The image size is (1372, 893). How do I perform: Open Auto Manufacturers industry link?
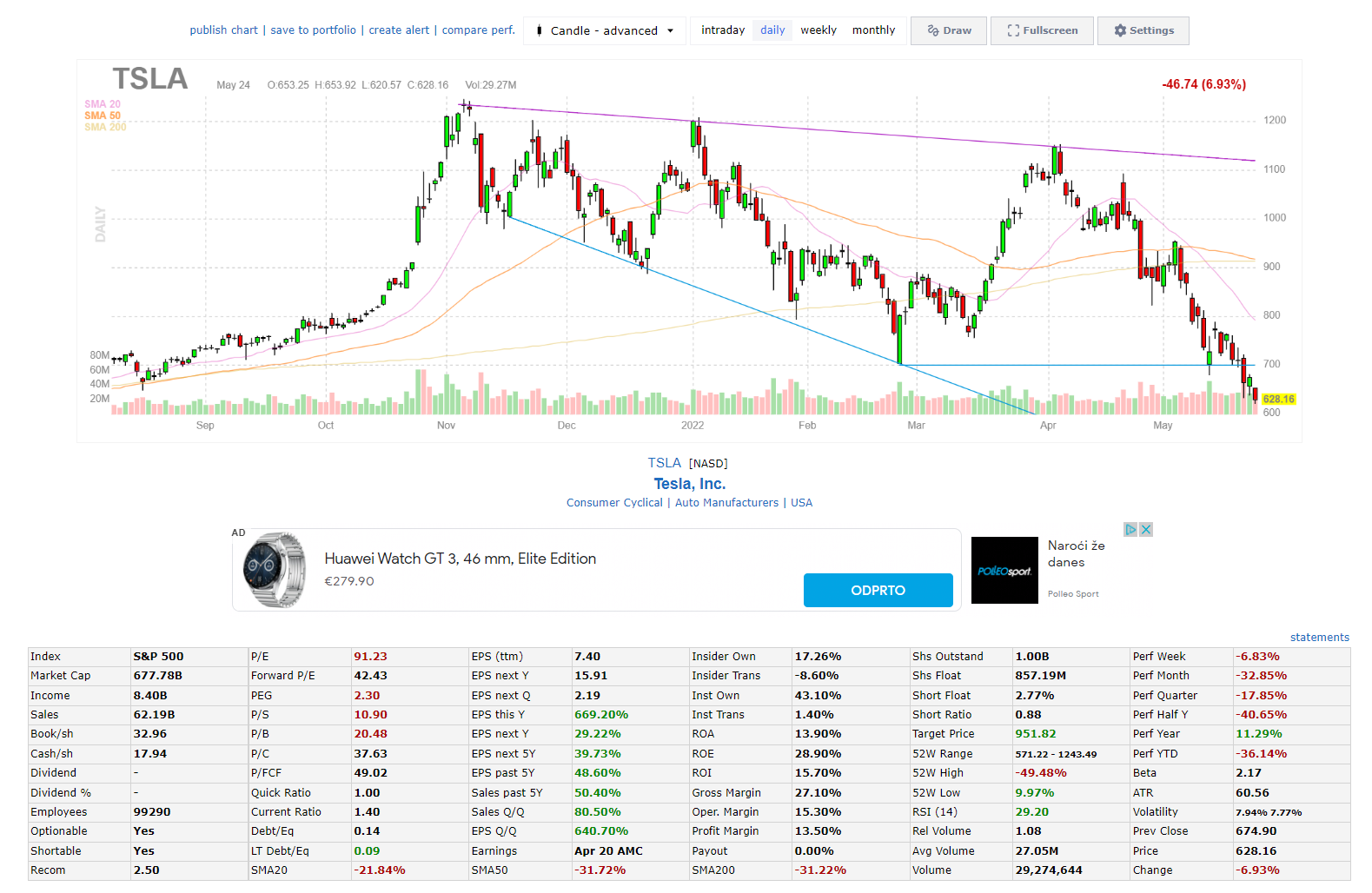coord(726,503)
